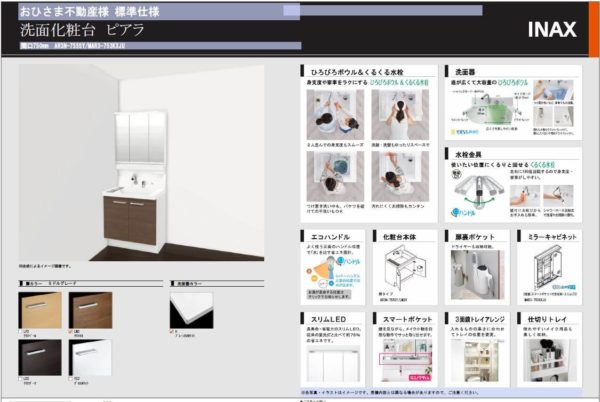Image resolution: width=600 pixels, height=402 pixels.
Task: Click the スリムLED heading
Action: click(x=328, y=319)
